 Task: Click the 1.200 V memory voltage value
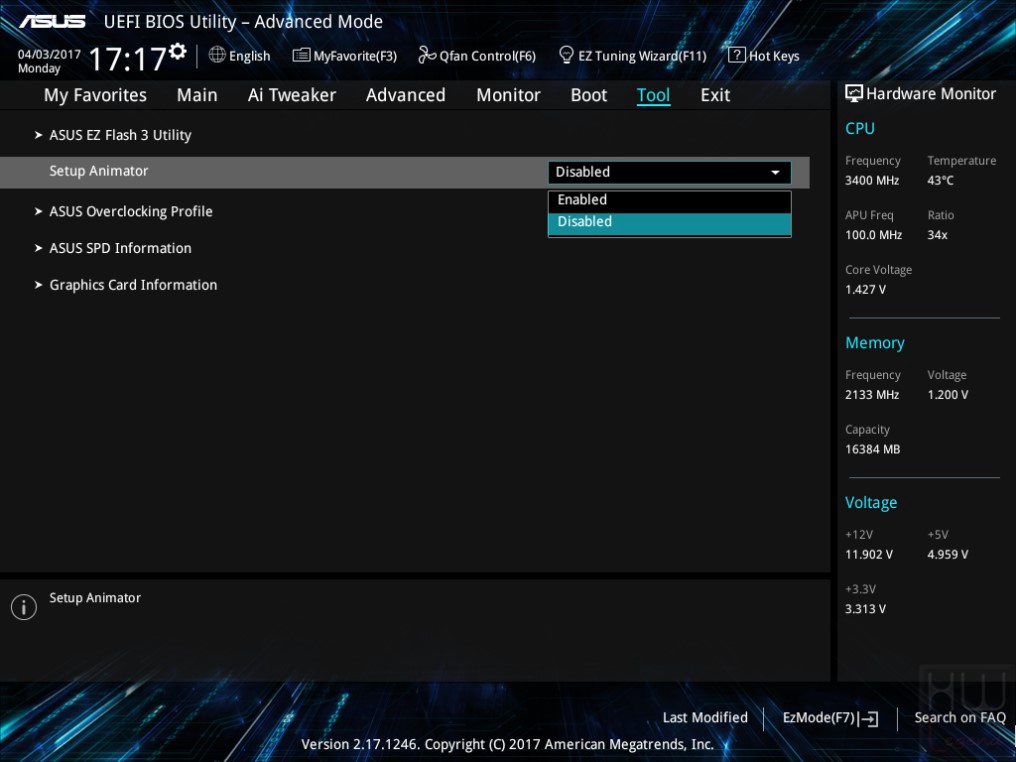948,395
